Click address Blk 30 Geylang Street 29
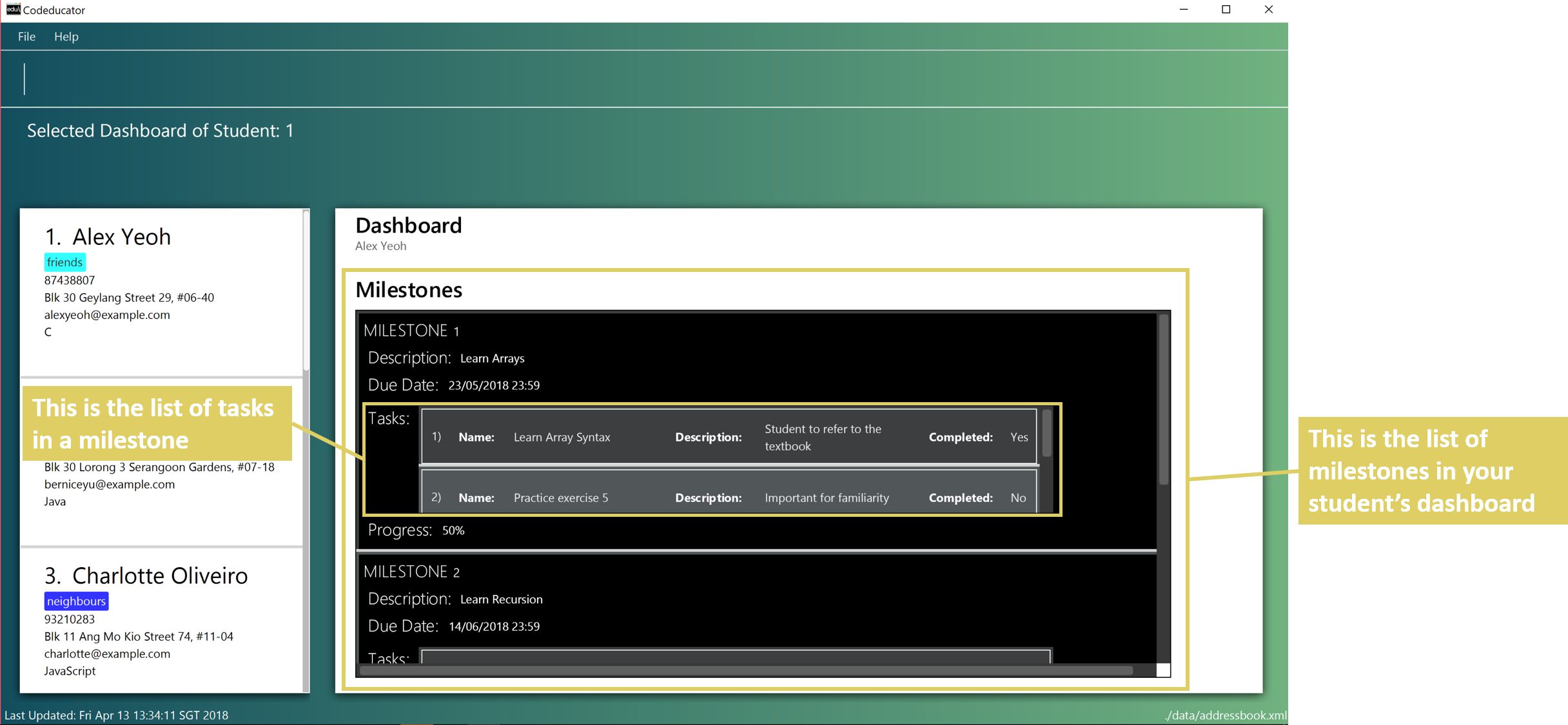The image size is (1568, 725). (129, 298)
